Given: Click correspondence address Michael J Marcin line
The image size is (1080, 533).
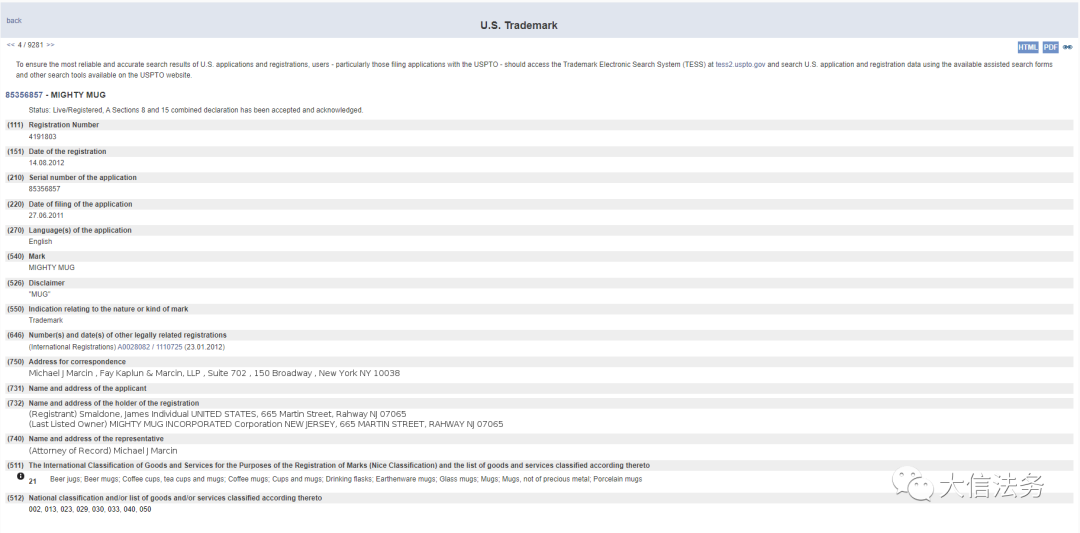Looking at the screenshot, I should [214, 373].
